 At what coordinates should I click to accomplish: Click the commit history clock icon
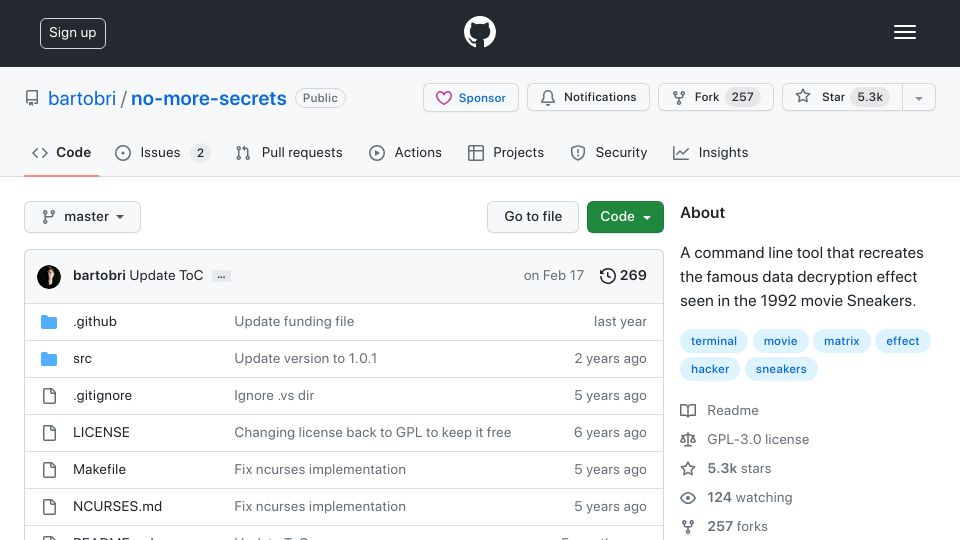(x=607, y=276)
